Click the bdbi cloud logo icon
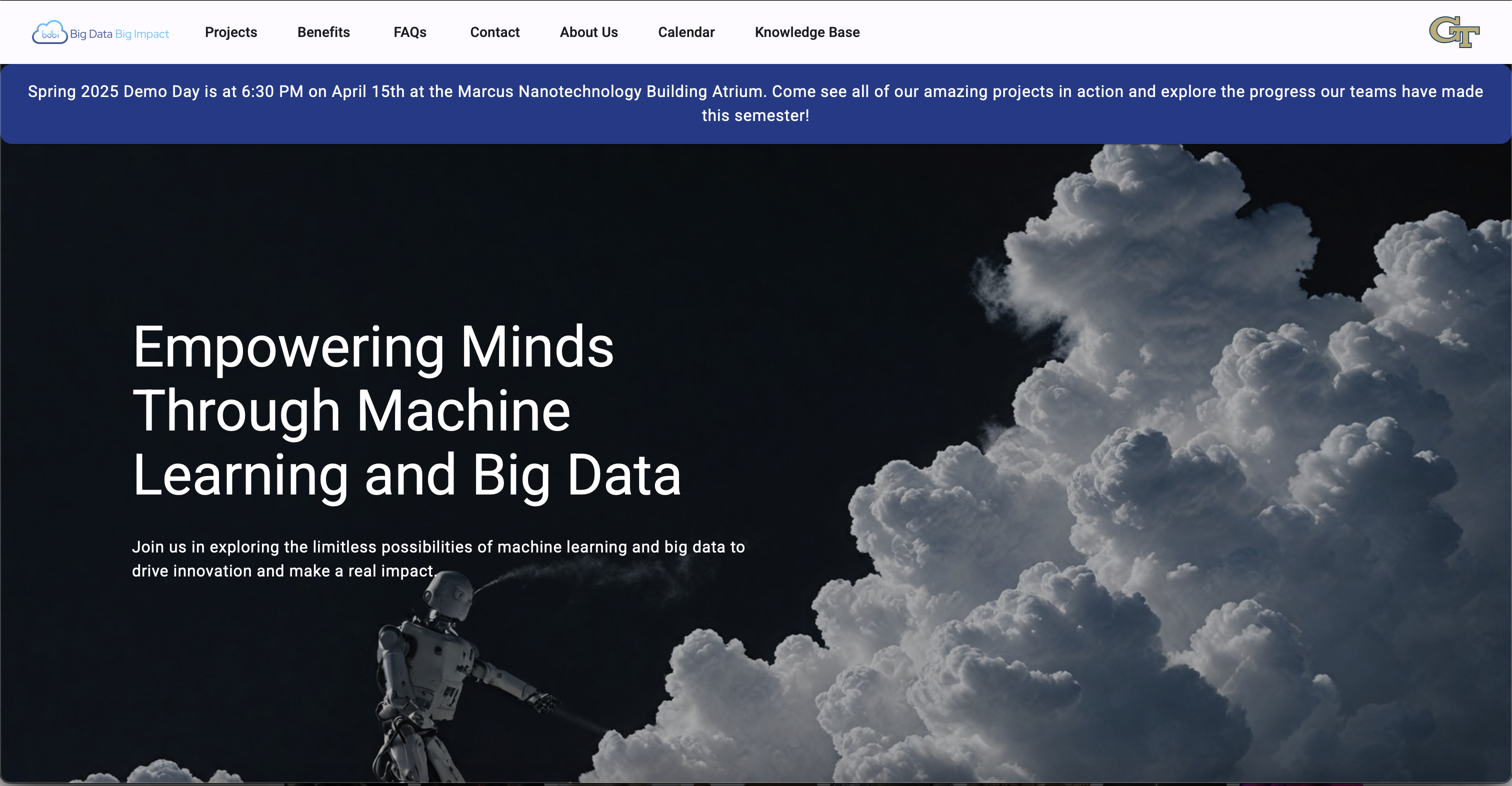 tap(49, 33)
